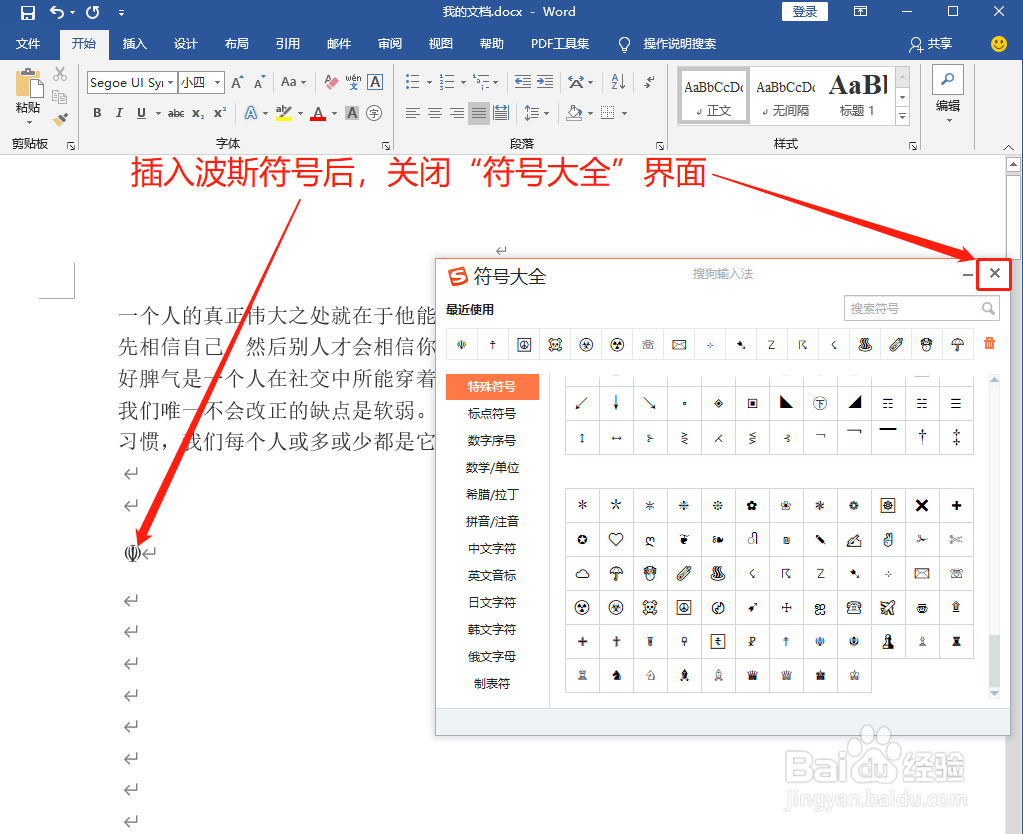Clear recent symbols with trash icon
The height and width of the screenshot is (834, 1023).
click(989, 343)
